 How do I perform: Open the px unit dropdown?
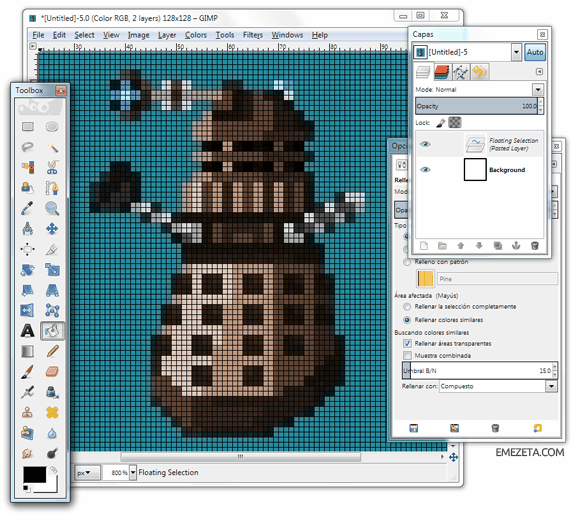click(x=88, y=473)
